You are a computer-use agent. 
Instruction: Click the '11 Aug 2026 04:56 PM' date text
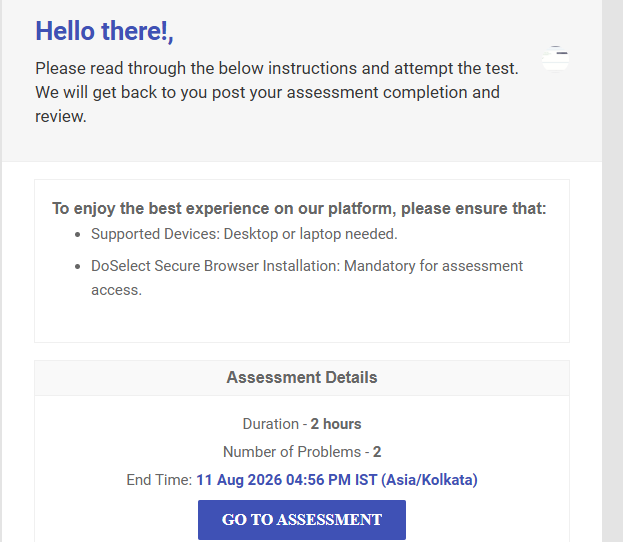tap(273, 480)
